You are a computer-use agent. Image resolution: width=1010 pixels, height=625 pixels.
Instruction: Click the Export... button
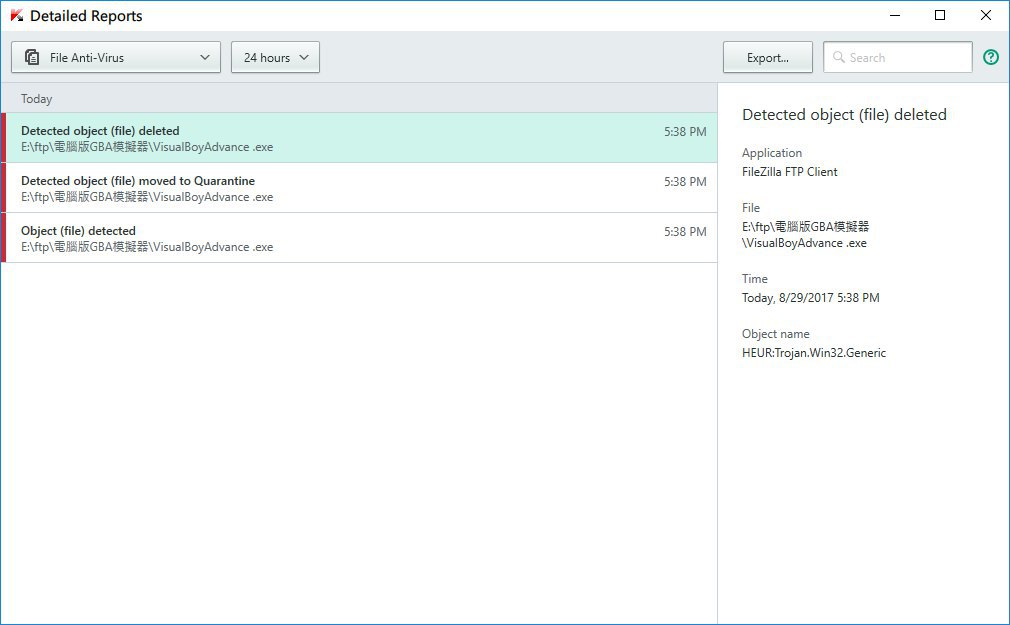pos(767,57)
